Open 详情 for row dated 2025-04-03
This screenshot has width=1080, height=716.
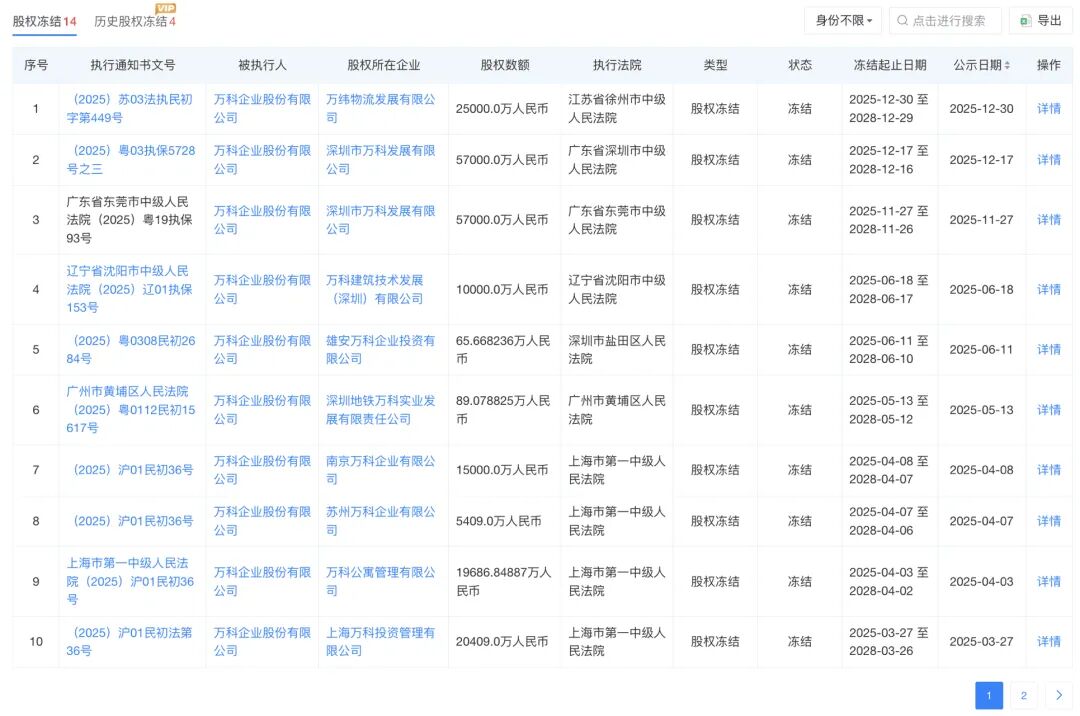1048,582
